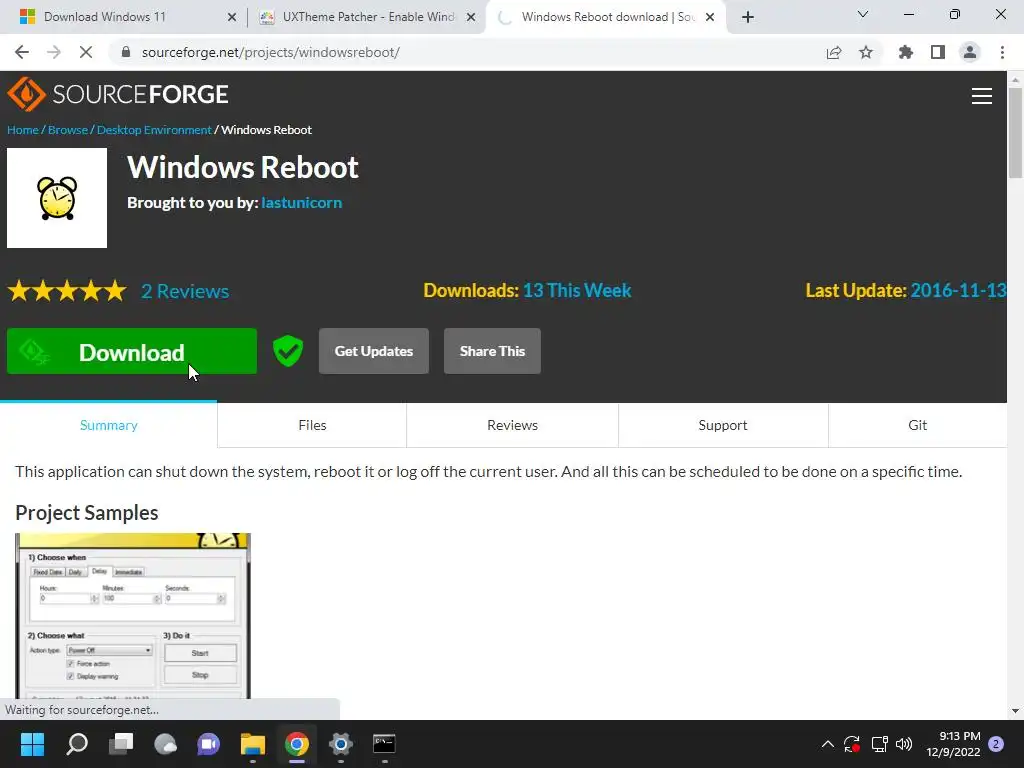The image size is (1024, 768).
Task: Stop loading the page
Action: 86,52
